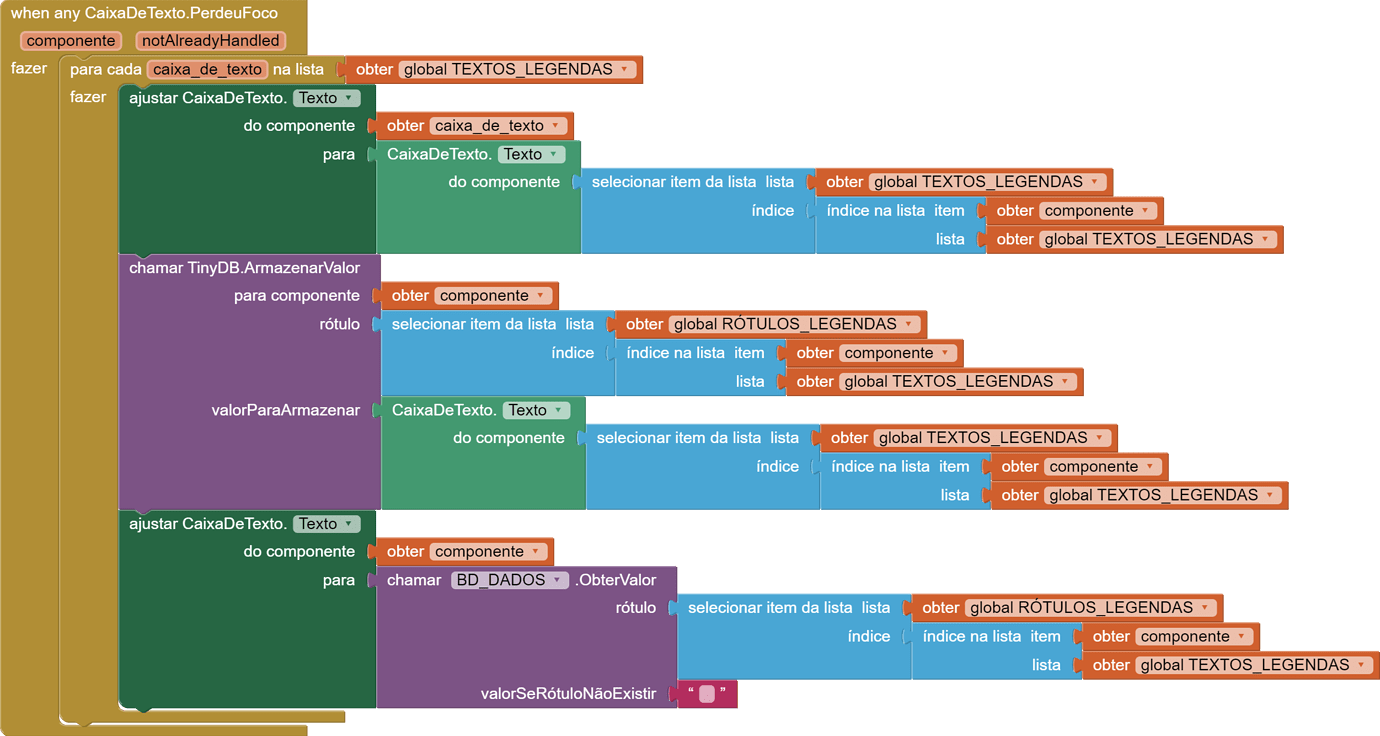Select the when any CaixaDeTexto.PerdeuFoco event block

(144, 14)
